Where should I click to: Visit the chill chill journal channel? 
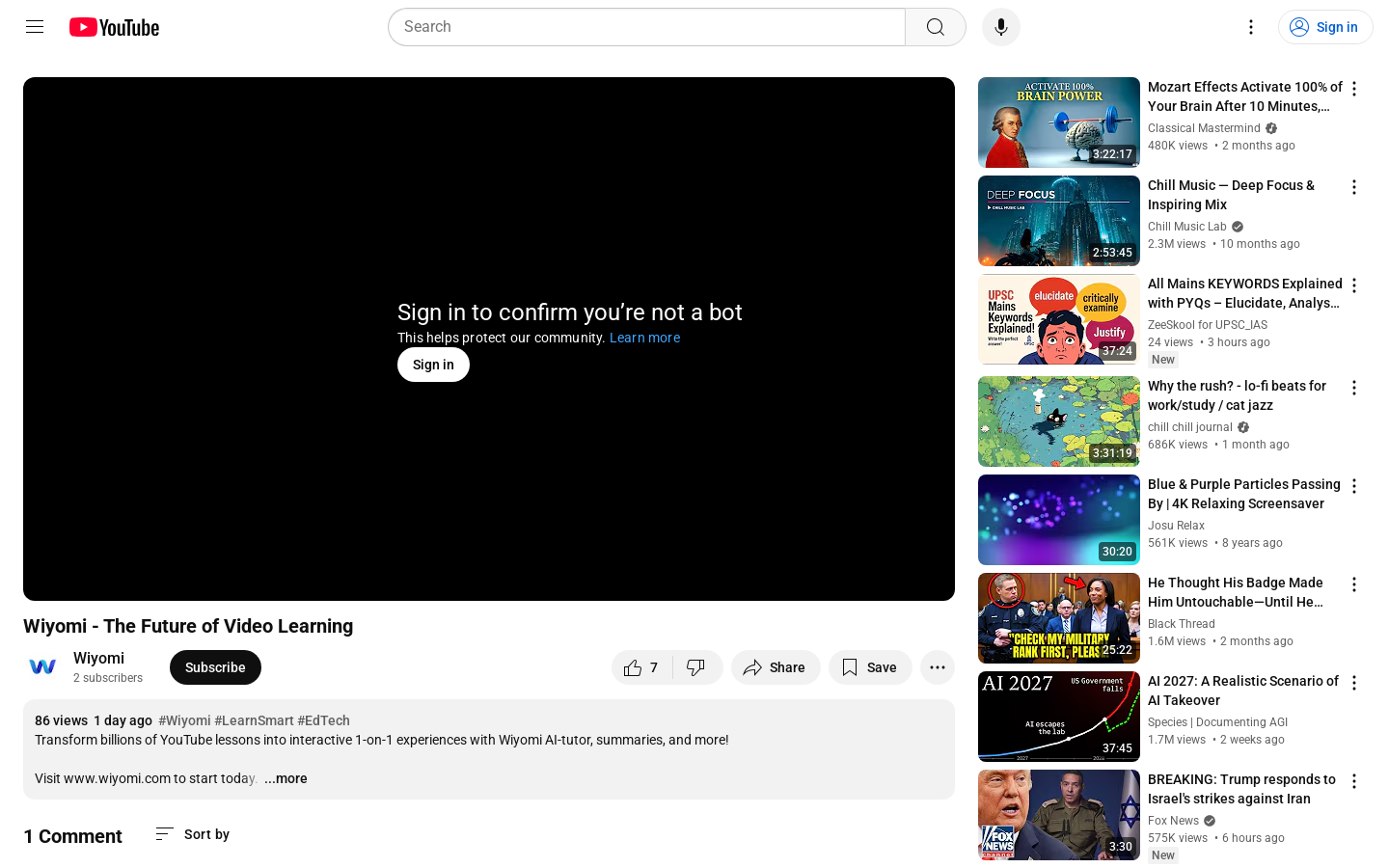1190,427
